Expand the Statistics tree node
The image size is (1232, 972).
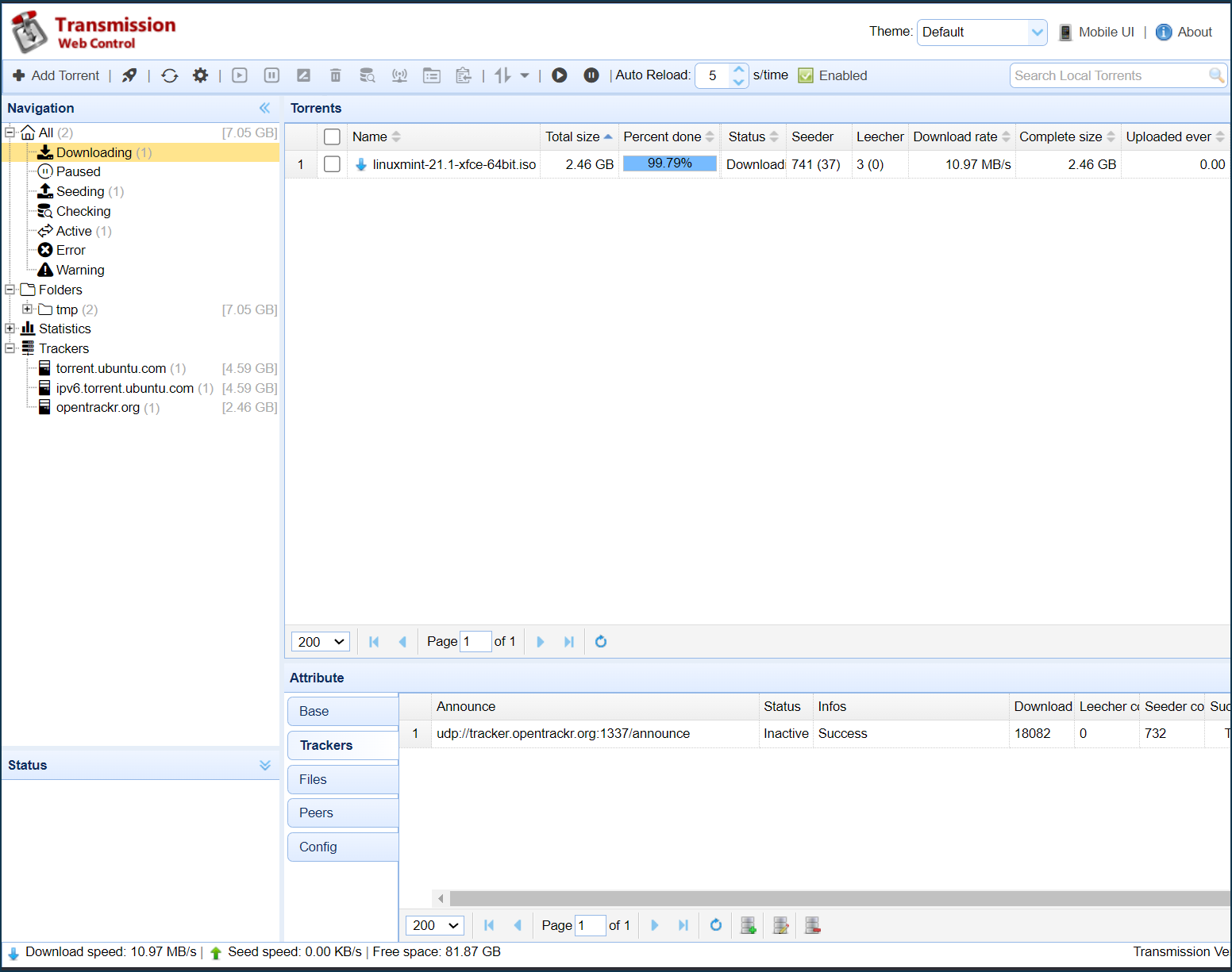10,328
